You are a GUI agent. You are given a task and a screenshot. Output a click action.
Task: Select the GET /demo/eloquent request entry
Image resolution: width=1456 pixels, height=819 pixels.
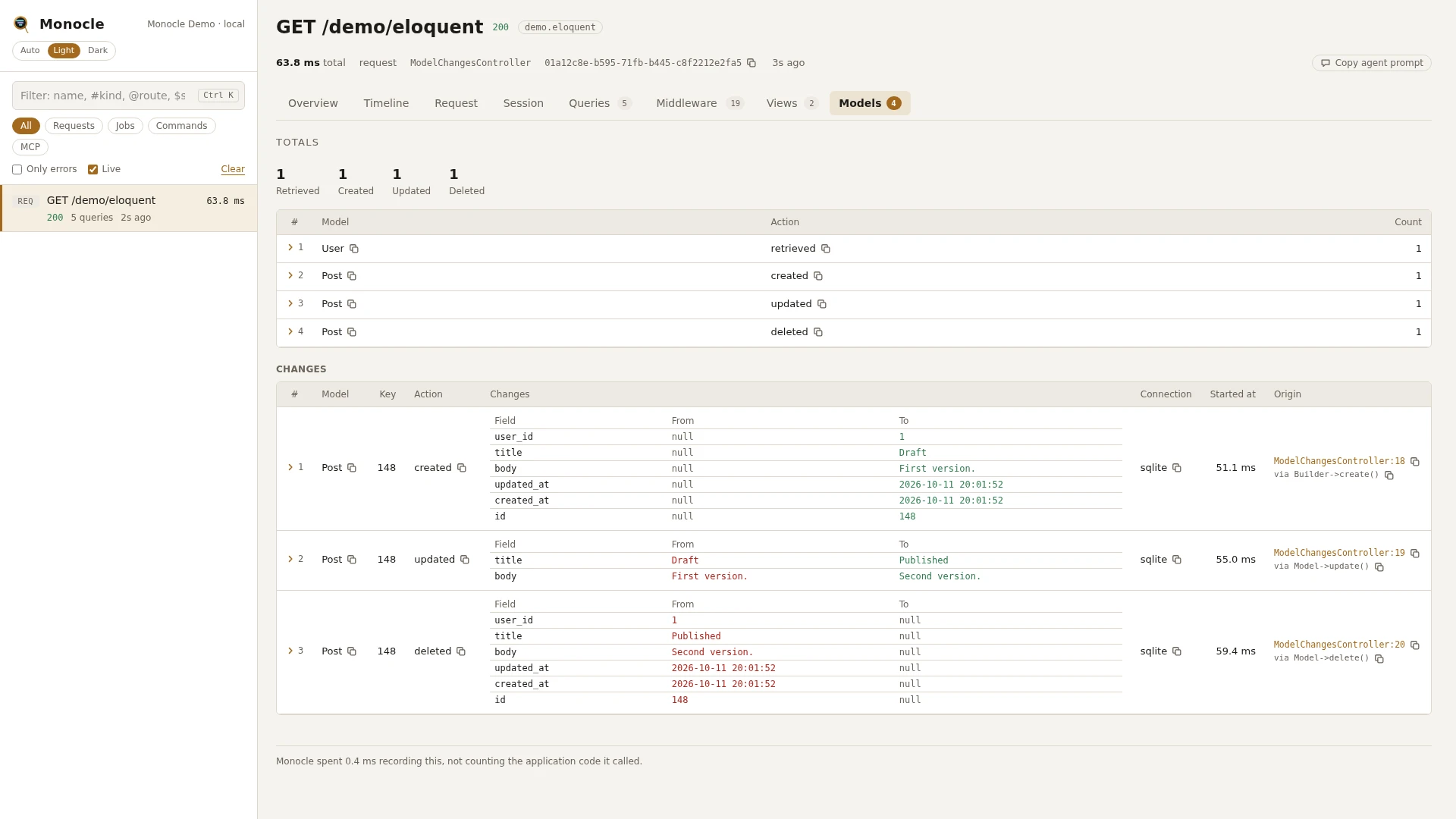coord(129,209)
